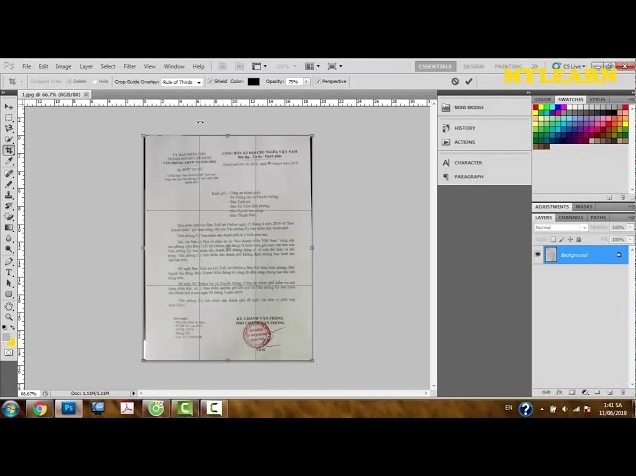Add a layer style with fx button
Screen dimensions: 636x476
coord(559,392)
